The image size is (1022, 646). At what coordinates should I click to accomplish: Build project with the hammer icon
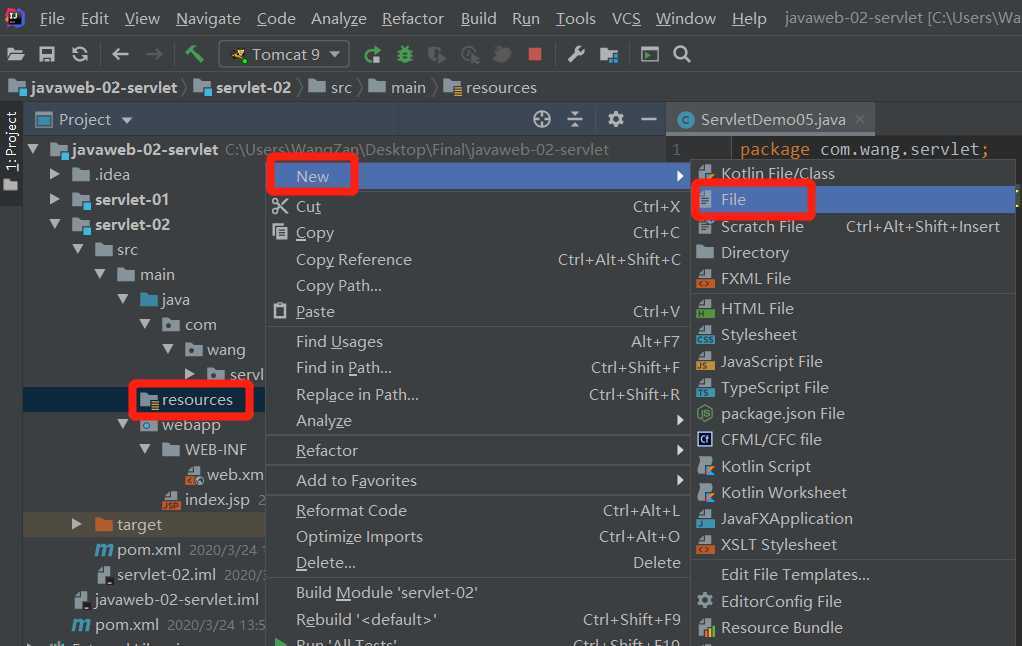pyautogui.click(x=194, y=53)
